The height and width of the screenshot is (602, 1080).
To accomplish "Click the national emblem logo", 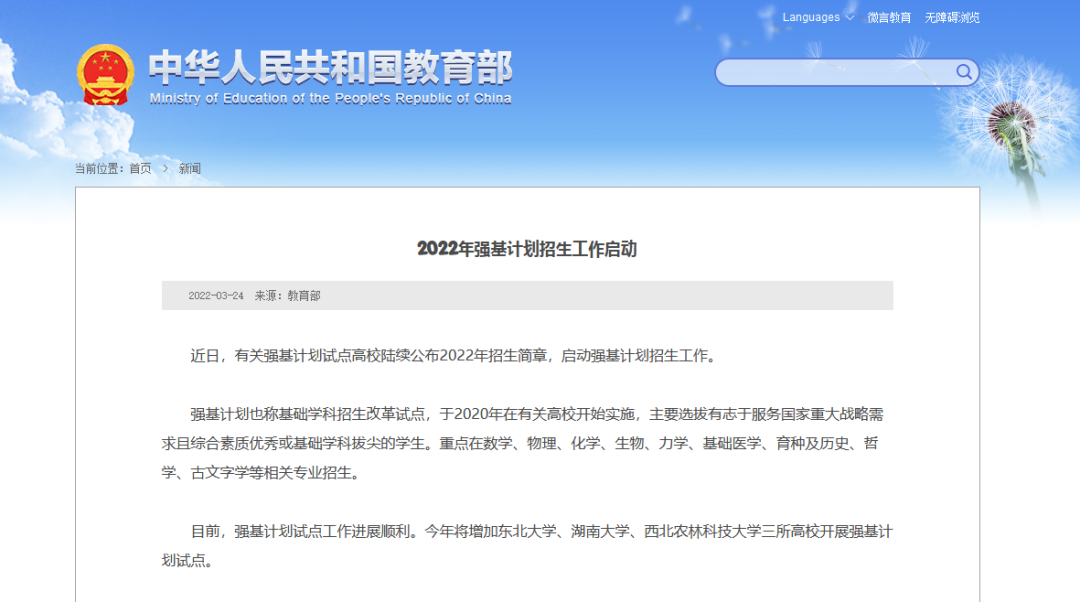I will (x=105, y=74).
